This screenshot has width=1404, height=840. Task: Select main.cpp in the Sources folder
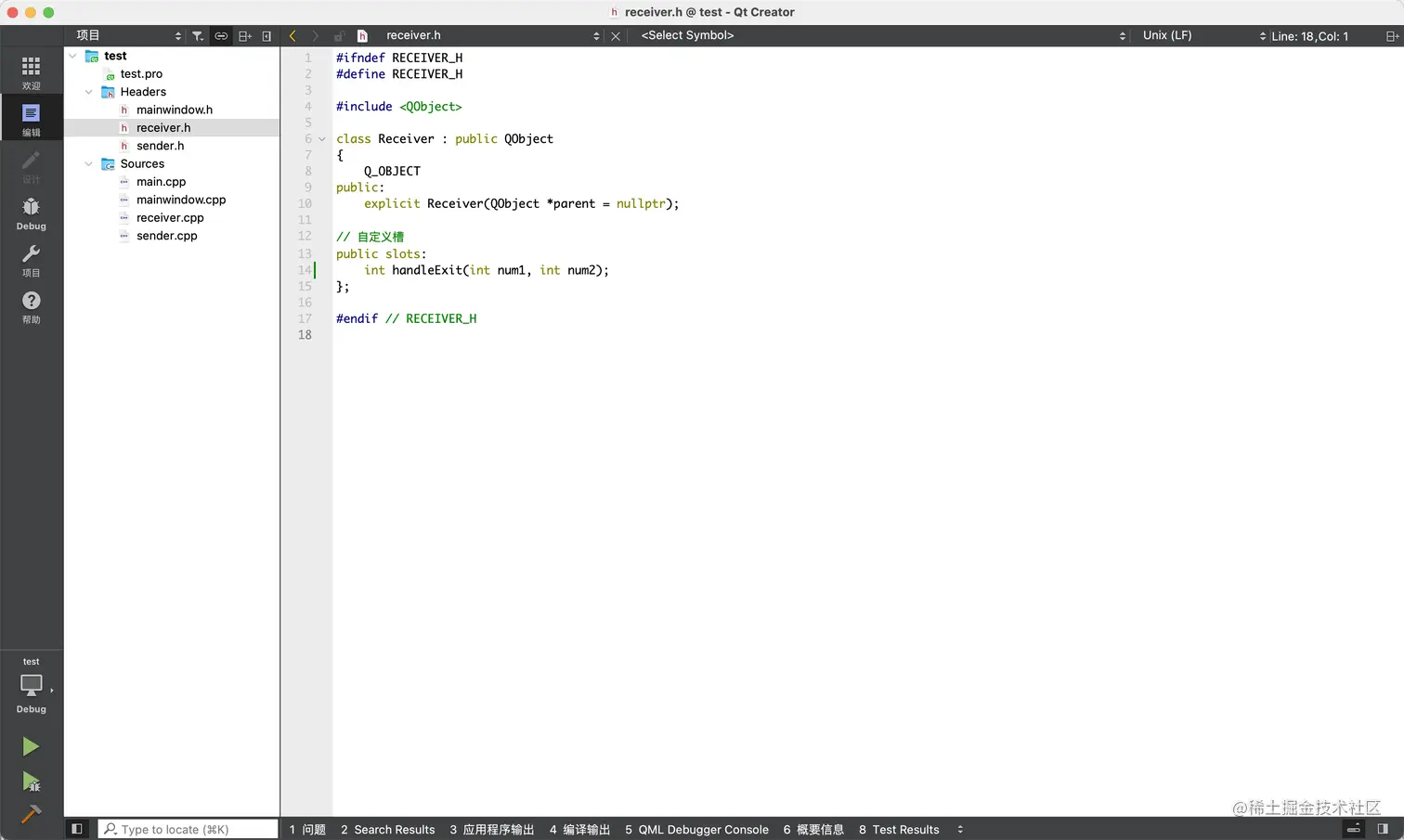click(x=161, y=182)
